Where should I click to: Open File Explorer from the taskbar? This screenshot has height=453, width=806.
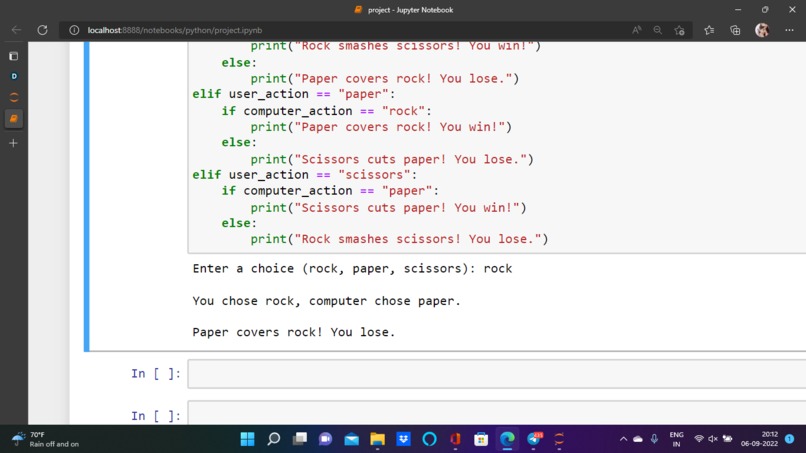(x=377, y=439)
